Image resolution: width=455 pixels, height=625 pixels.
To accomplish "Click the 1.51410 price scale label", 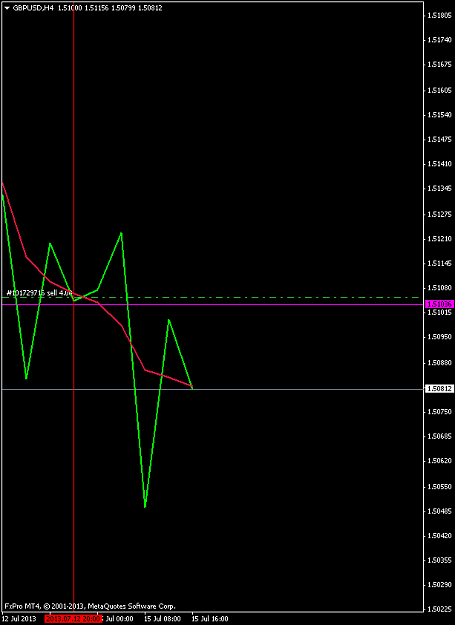I will (440, 163).
